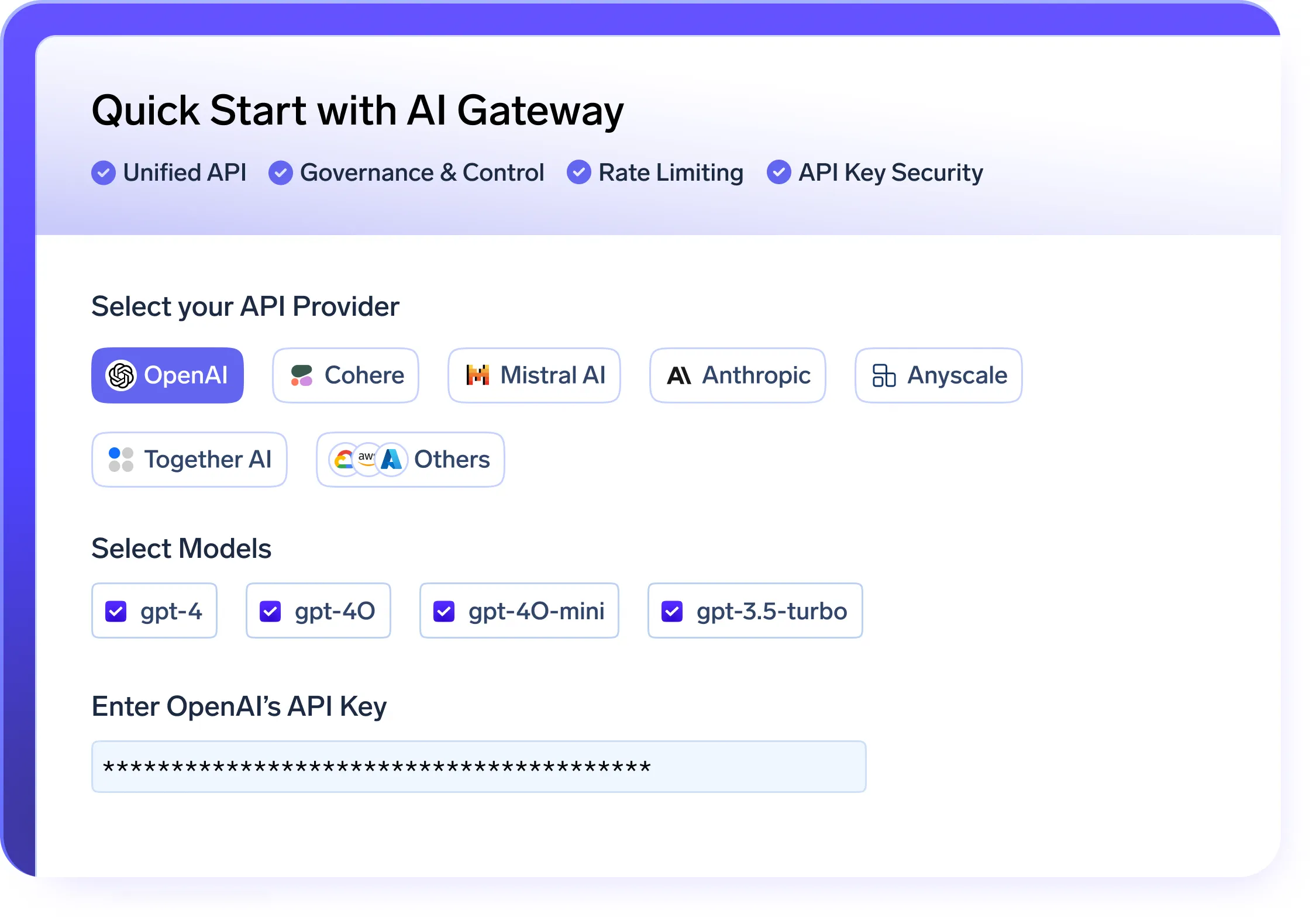Click the Azure logo in Others

[391, 460]
